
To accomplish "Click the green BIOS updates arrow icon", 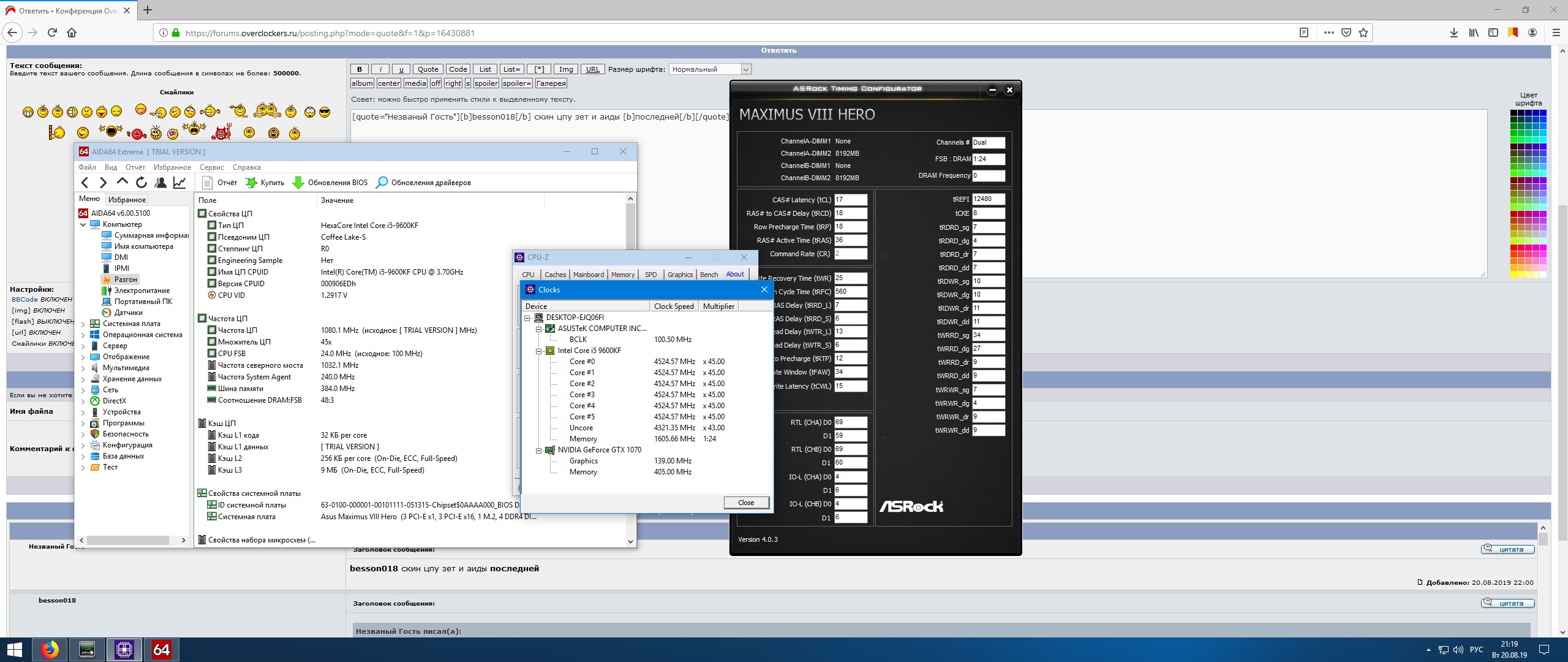I will (298, 182).
